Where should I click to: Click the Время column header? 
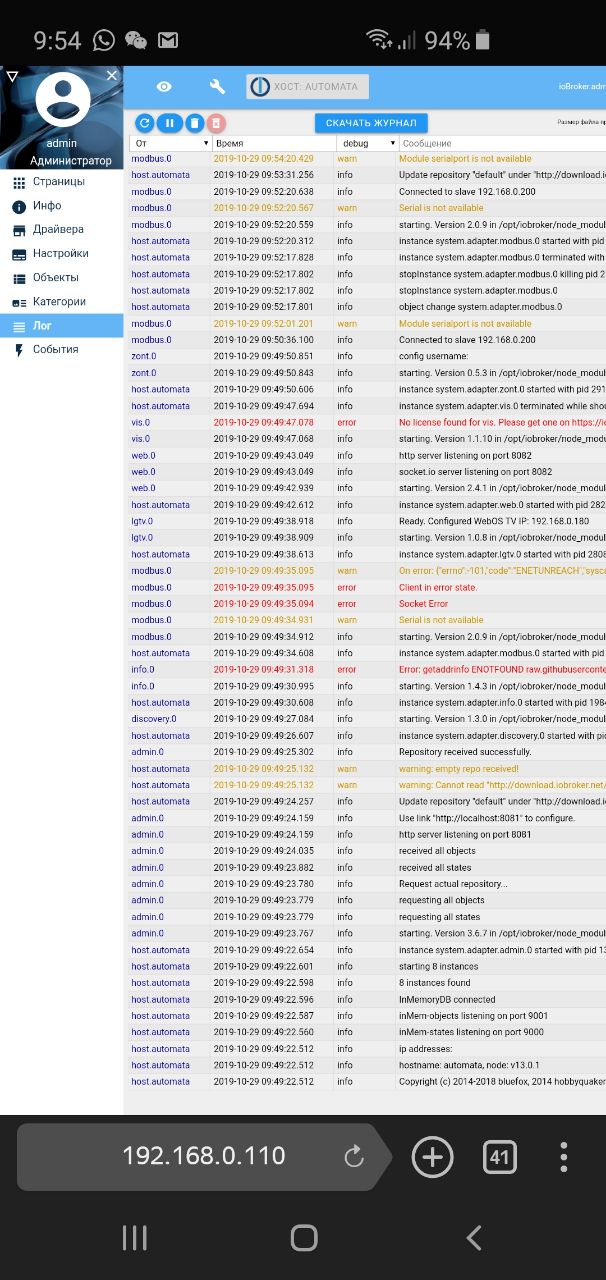tap(272, 144)
